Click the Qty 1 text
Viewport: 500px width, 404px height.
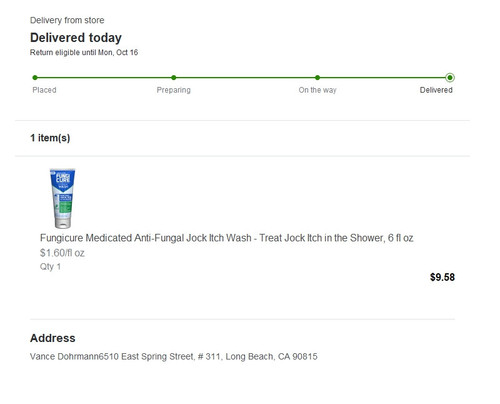(50, 267)
